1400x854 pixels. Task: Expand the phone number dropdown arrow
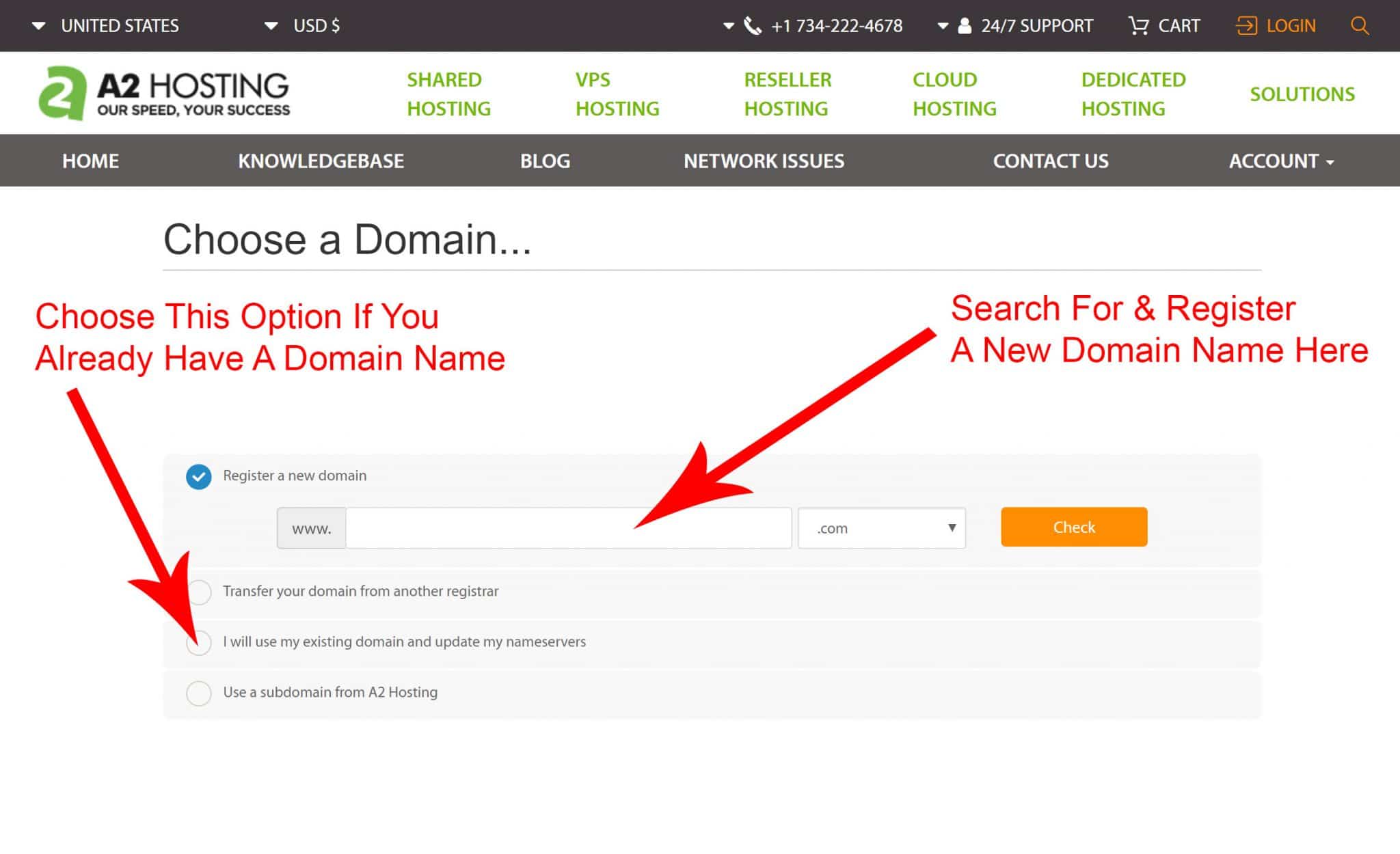pyautogui.click(x=729, y=26)
